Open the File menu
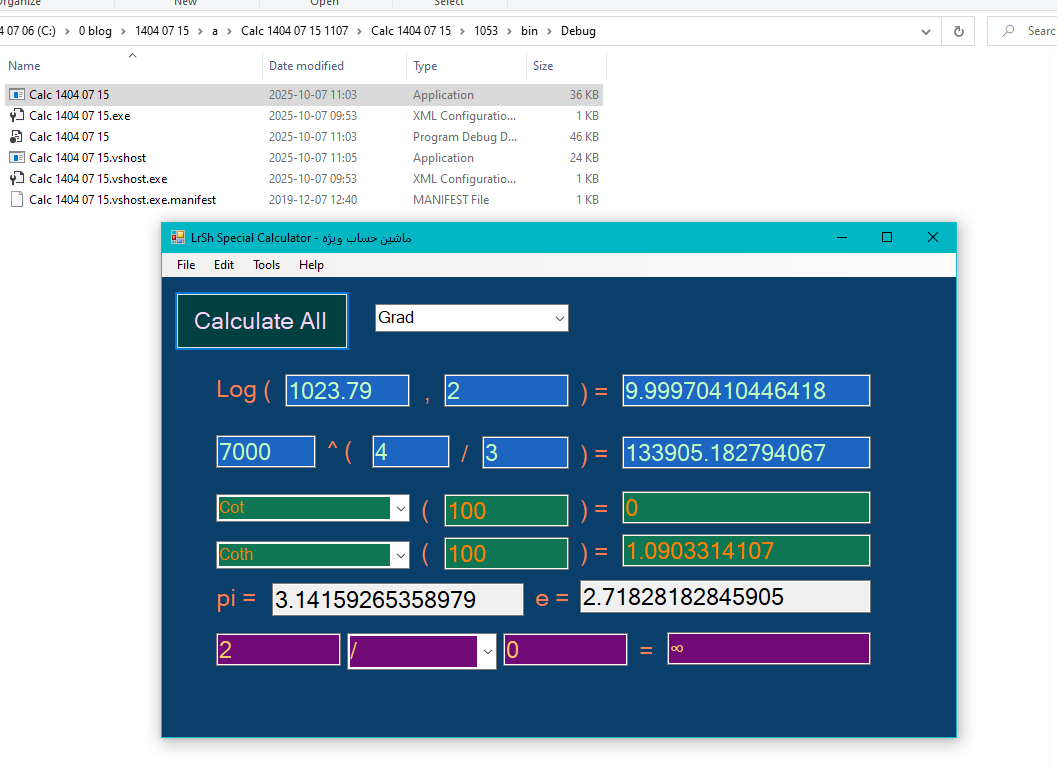This screenshot has height=768, width=1057. [186, 265]
